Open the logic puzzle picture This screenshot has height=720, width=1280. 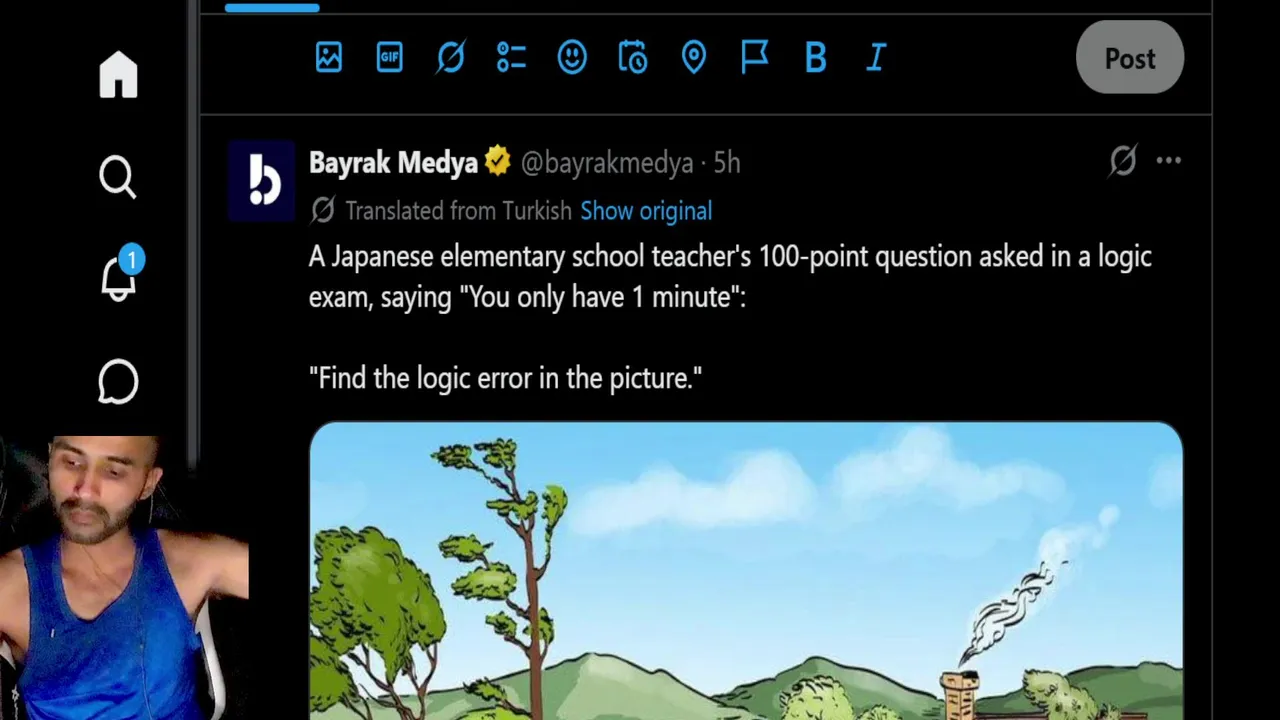pyautogui.click(x=746, y=571)
